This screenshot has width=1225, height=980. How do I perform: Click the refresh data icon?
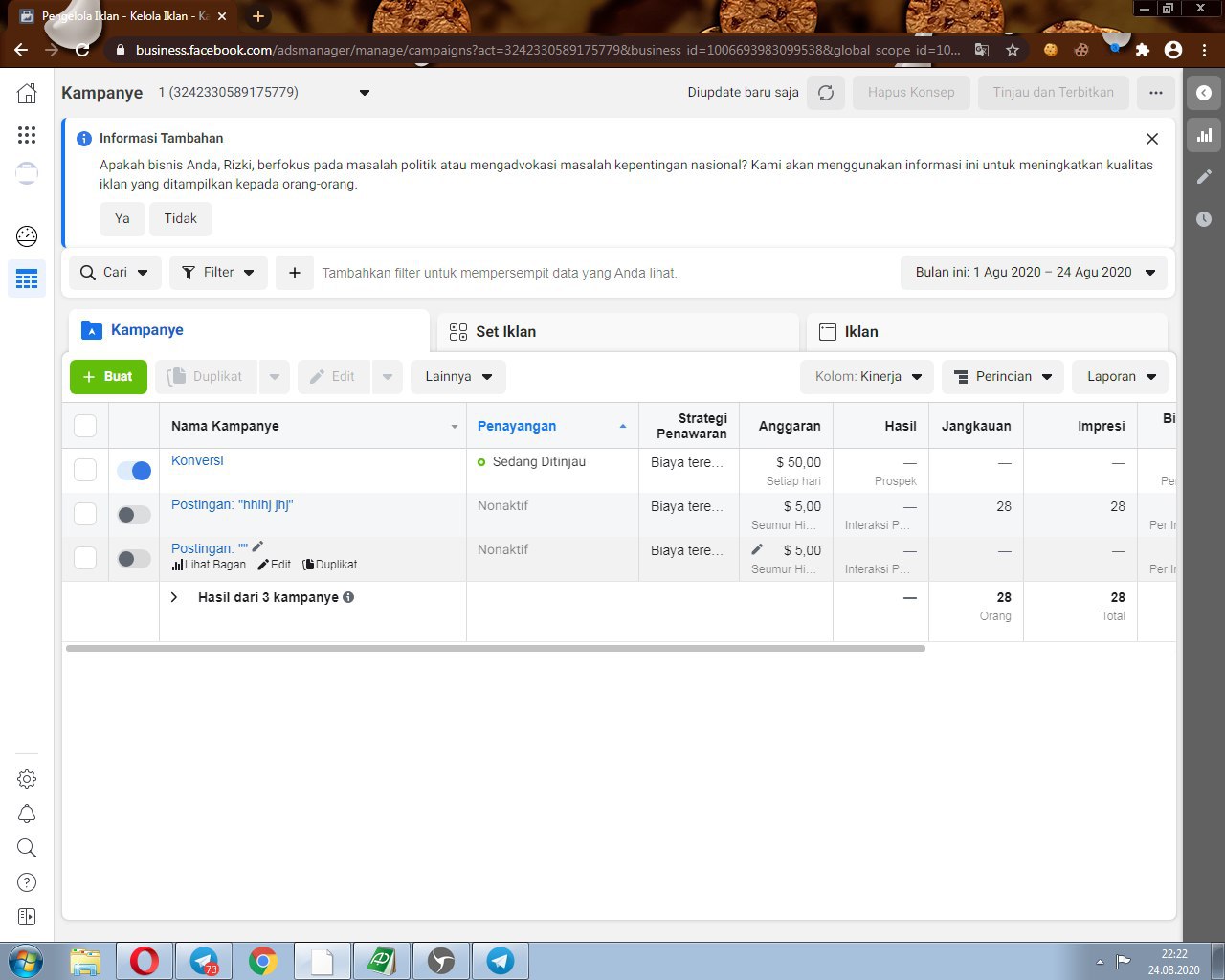click(826, 93)
